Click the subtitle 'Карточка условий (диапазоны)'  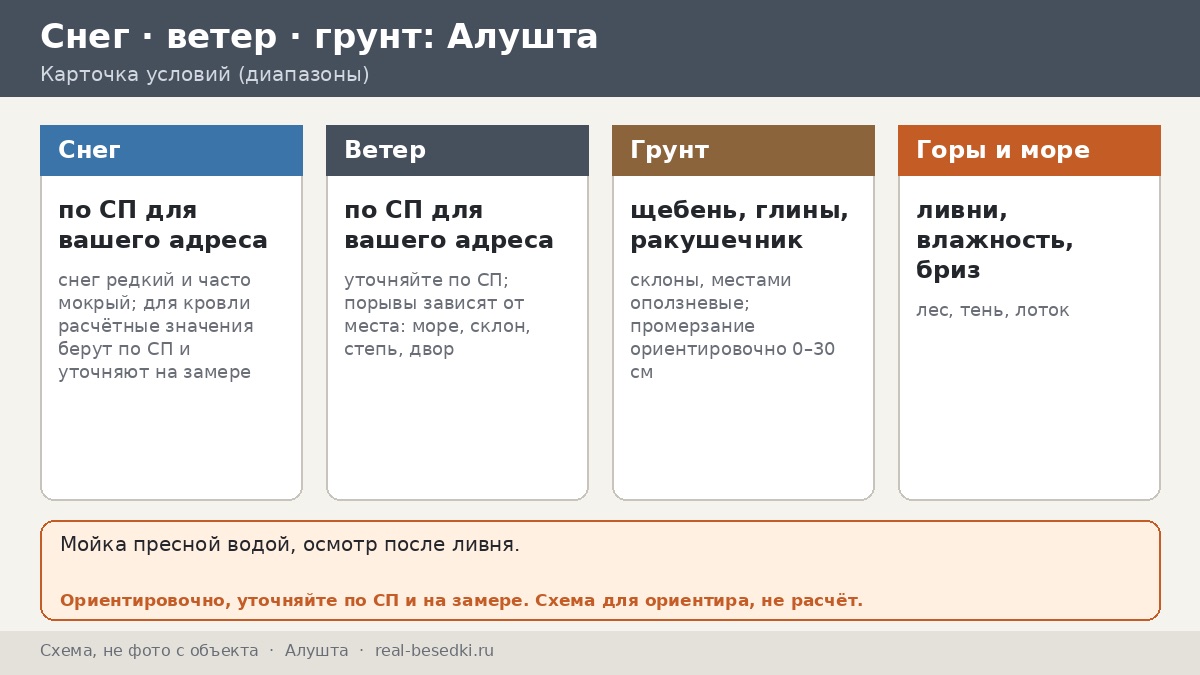coord(205,75)
